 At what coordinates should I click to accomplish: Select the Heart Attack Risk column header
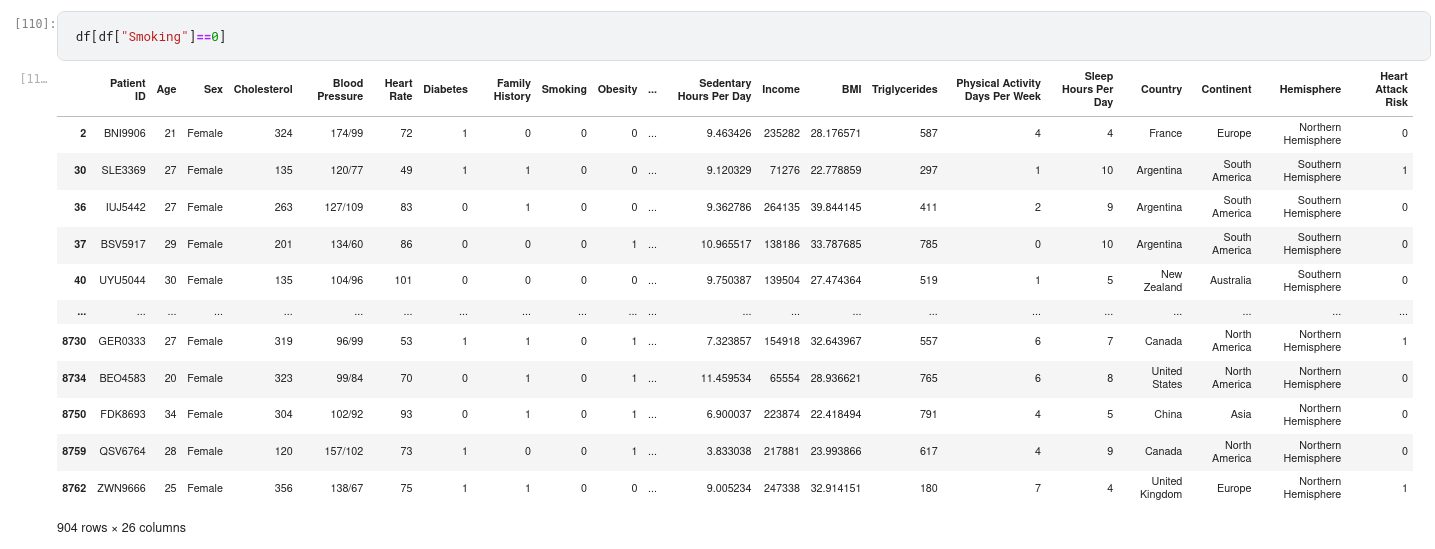tap(1393, 90)
